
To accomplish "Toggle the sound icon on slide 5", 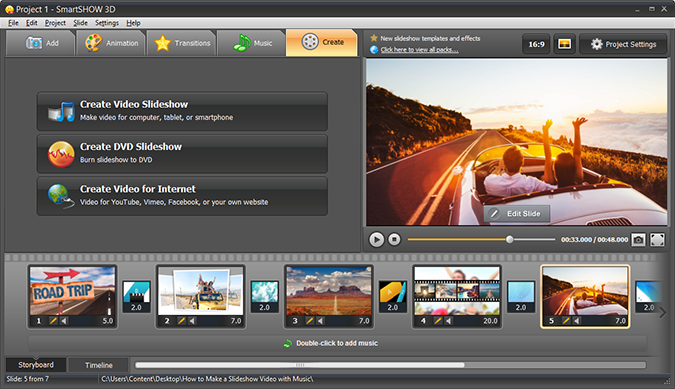I will tap(577, 321).
